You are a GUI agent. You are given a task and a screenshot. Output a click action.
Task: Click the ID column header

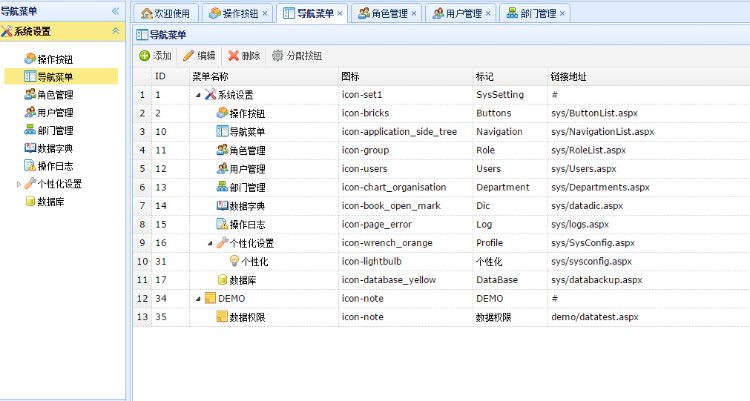point(170,77)
